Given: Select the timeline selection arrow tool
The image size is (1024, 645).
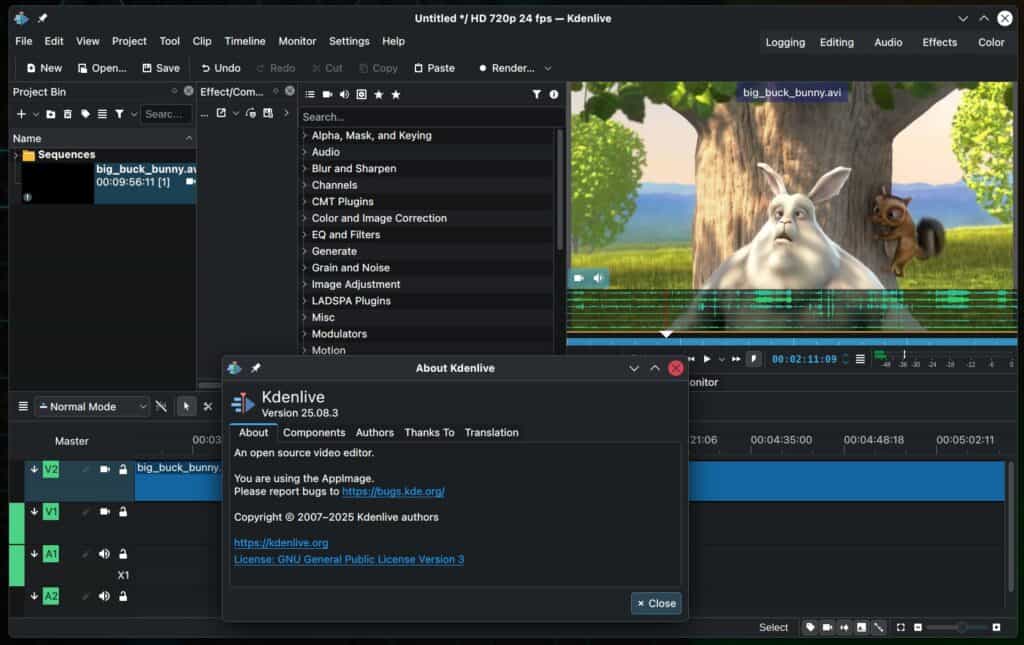Looking at the screenshot, I should 186,406.
